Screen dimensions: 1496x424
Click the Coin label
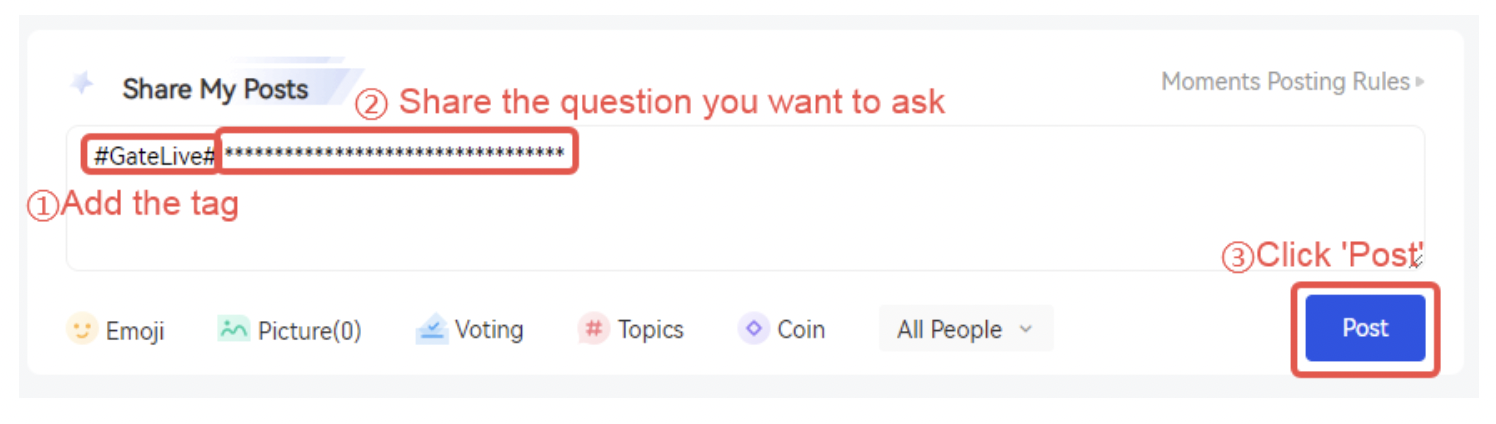(801, 329)
